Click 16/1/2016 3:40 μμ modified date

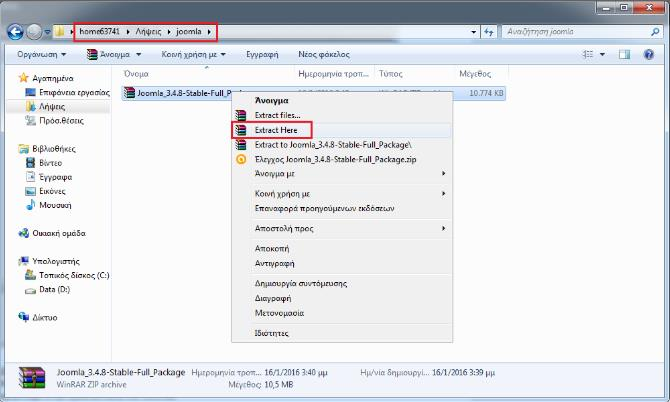296,373
